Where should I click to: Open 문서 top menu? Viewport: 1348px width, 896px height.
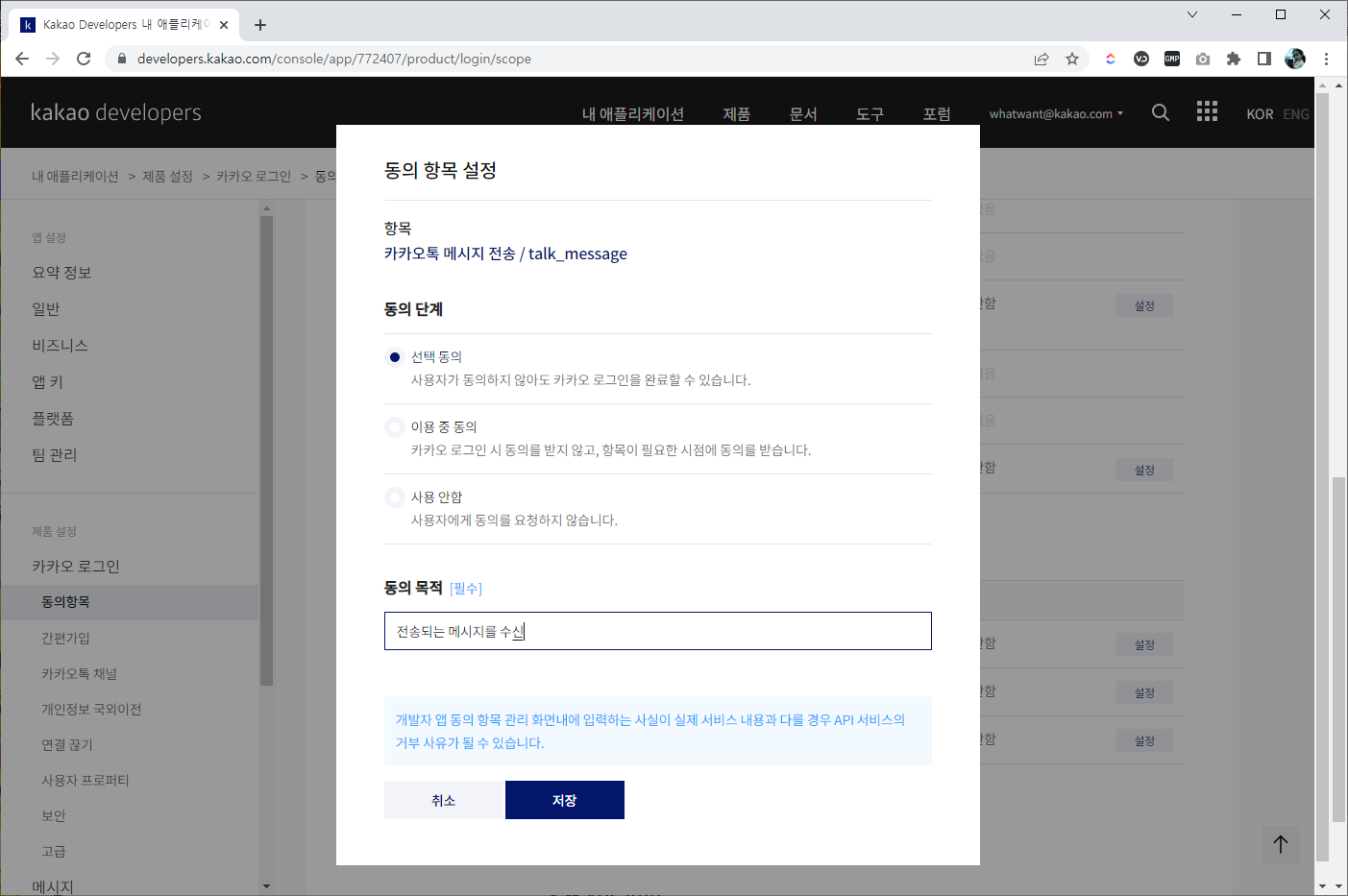click(803, 114)
